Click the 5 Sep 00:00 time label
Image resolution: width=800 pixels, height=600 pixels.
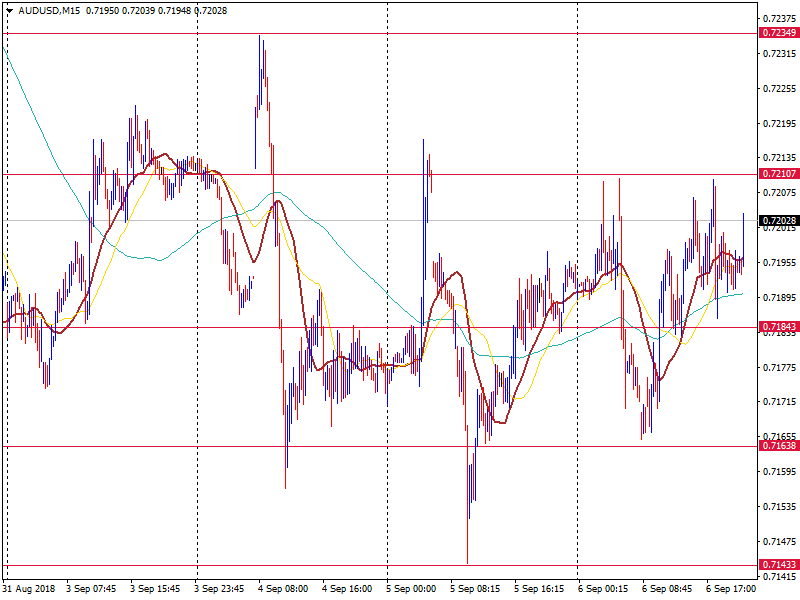click(x=411, y=589)
